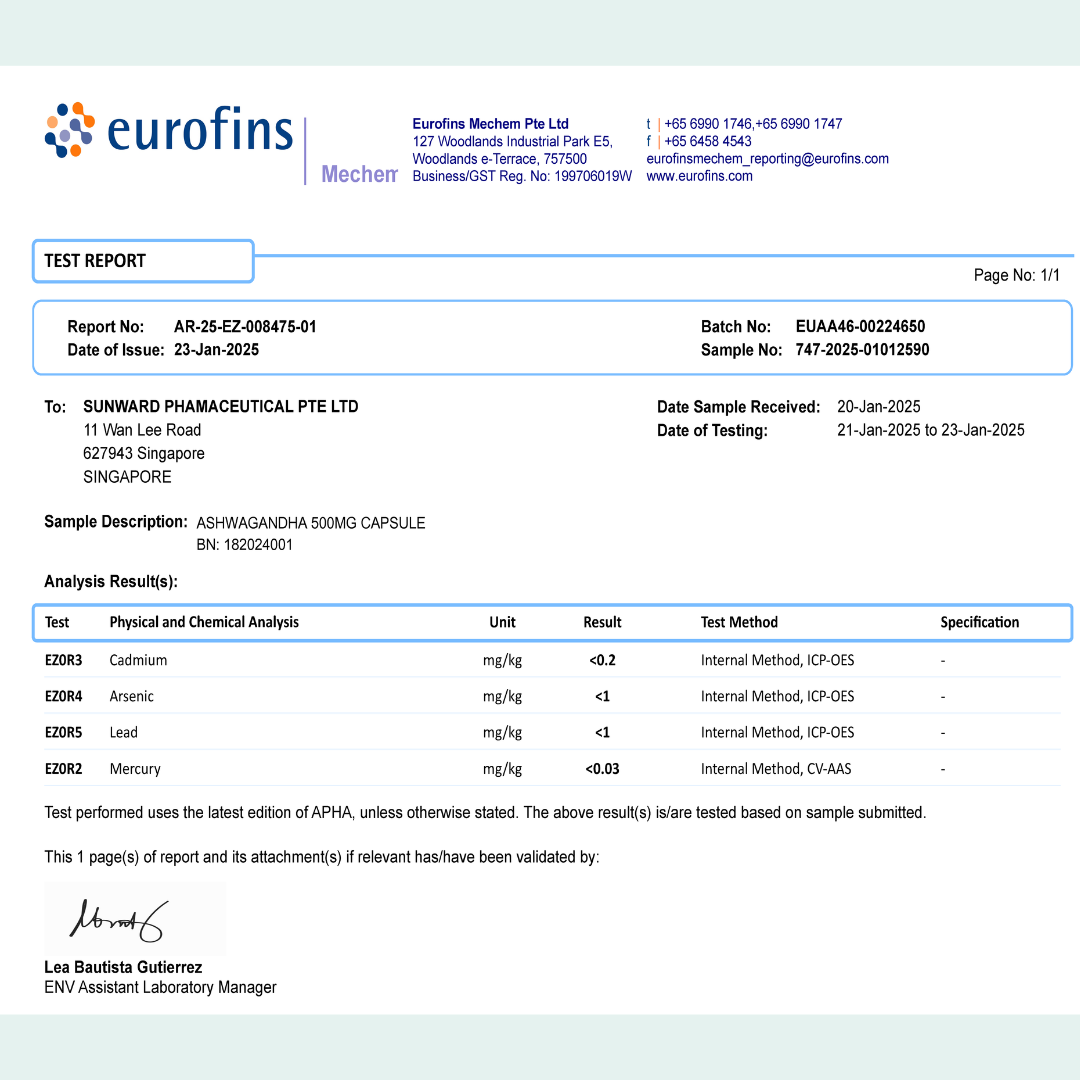Click the Cadmium row test method
The width and height of the screenshot is (1080, 1080).
[777, 660]
